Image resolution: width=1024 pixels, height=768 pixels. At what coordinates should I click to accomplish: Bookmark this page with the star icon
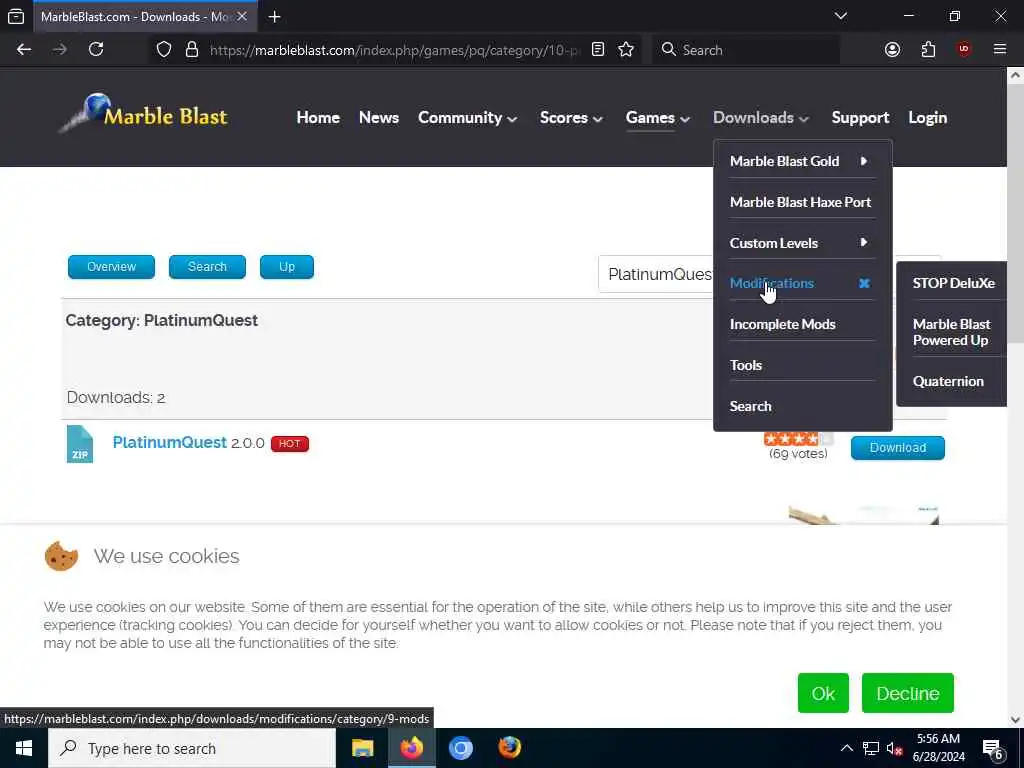coord(626,50)
